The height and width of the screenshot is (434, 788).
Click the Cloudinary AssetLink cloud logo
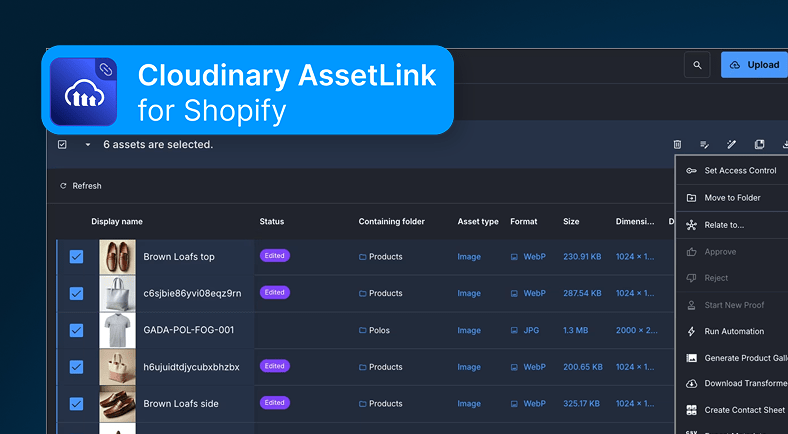coord(83,91)
